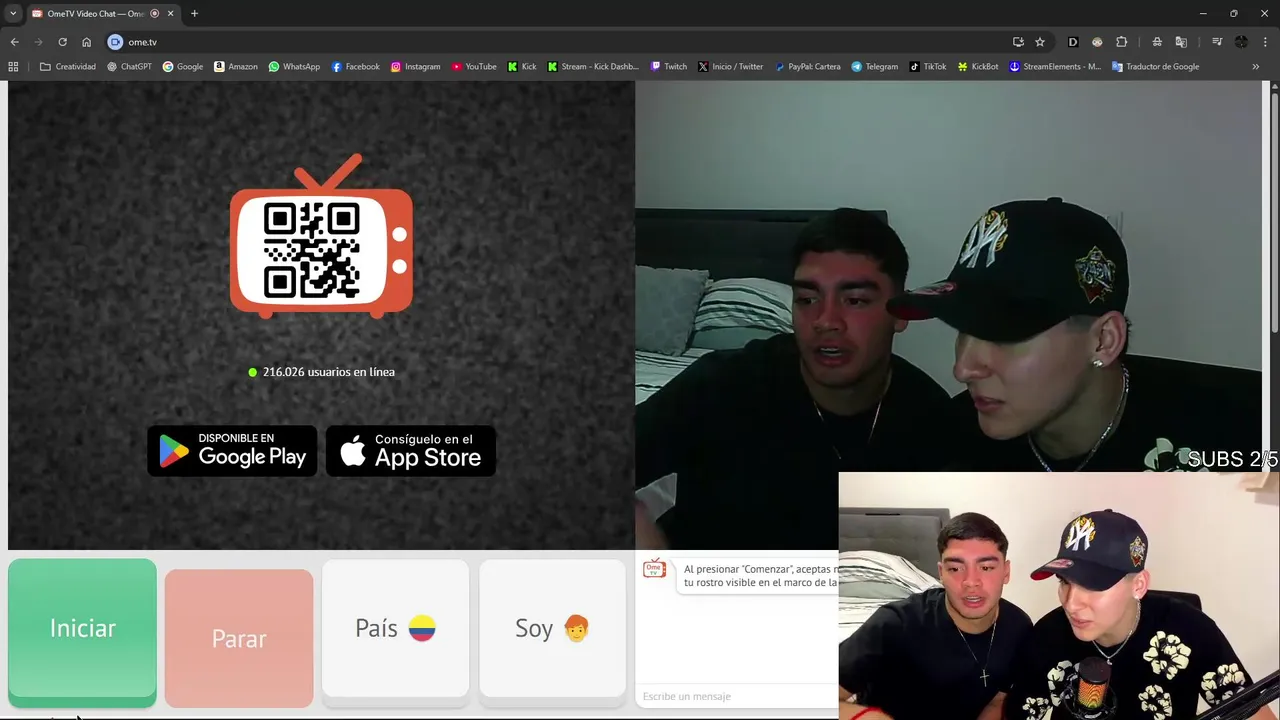Image resolution: width=1280 pixels, height=720 pixels.
Task: Reload the ome.tv page
Action: pyautogui.click(x=62, y=42)
